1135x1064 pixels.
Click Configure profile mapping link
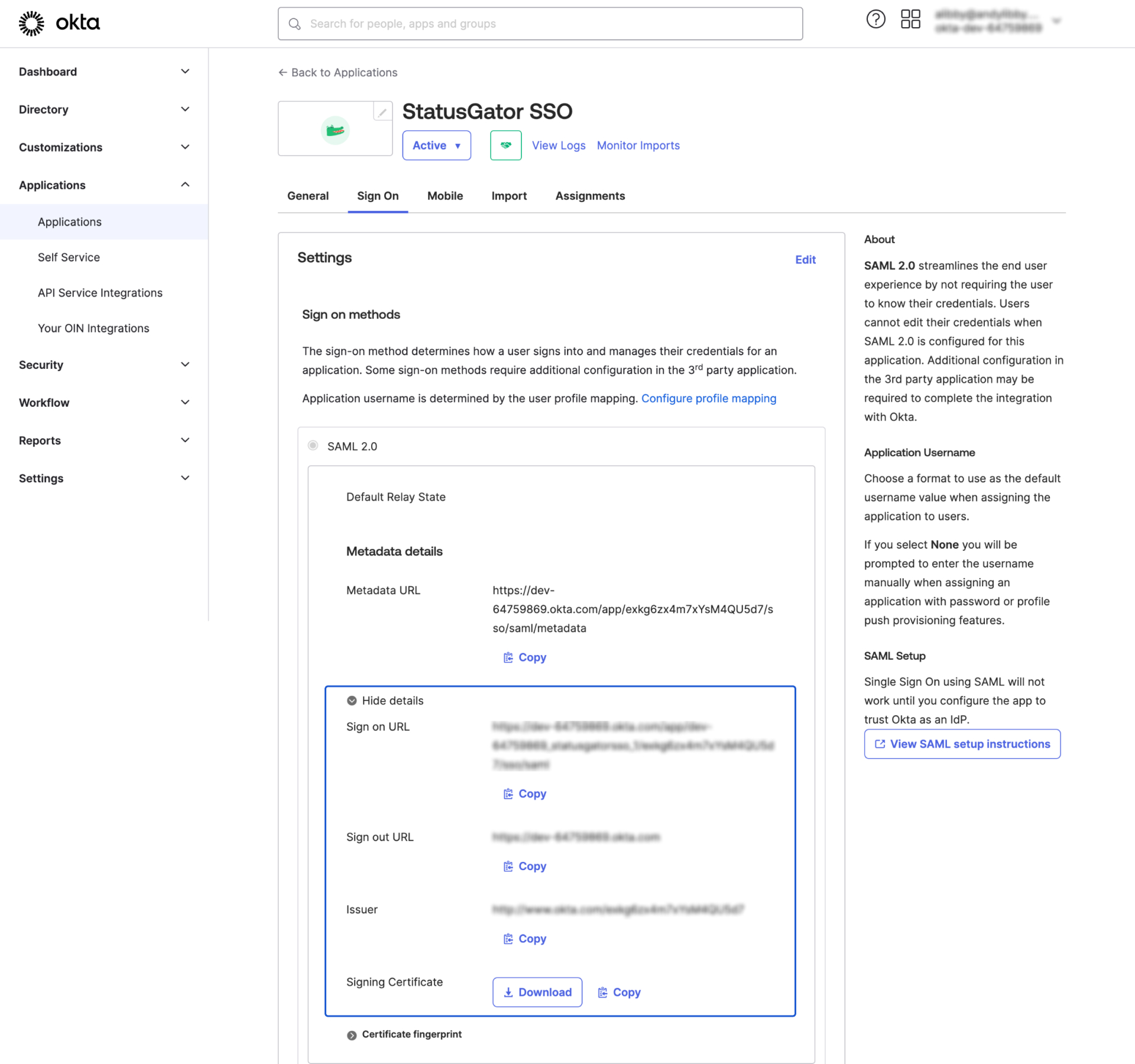[x=708, y=398]
